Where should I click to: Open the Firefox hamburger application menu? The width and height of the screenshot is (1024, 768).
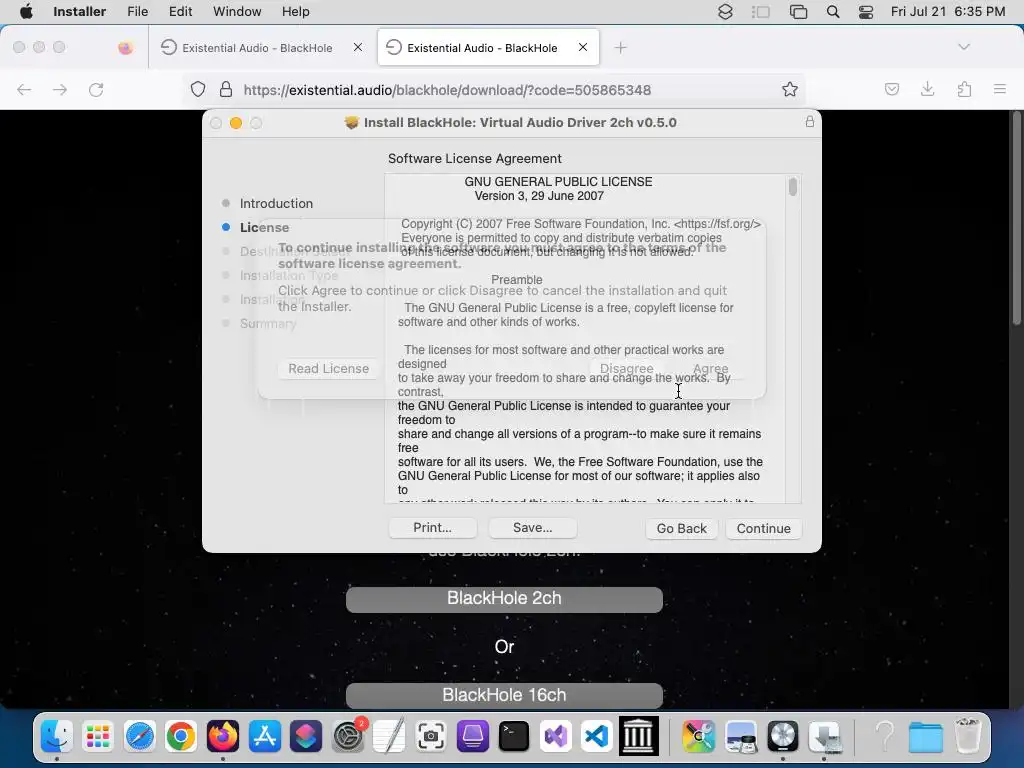click(x=1000, y=89)
